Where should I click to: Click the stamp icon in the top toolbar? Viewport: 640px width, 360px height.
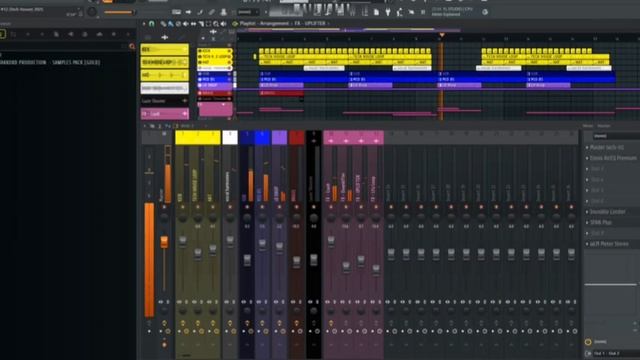click(x=223, y=12)
